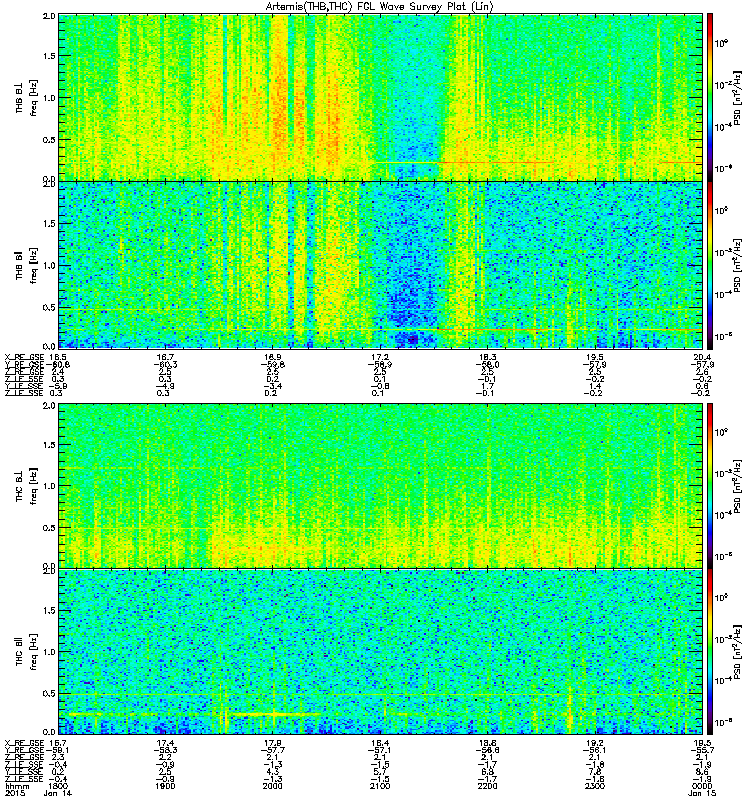Click the X_RE_GSE value 16.9 in the THB table
Image resolution: width=750 pixels, height=800 pixels.
click(272, 357)
